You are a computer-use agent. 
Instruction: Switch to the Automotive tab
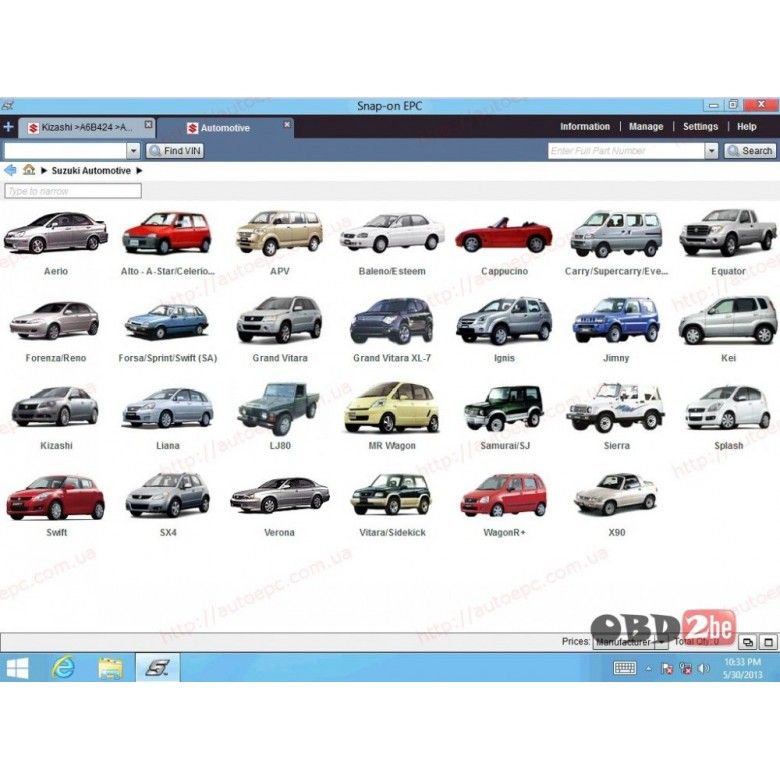tap(225, 128)
